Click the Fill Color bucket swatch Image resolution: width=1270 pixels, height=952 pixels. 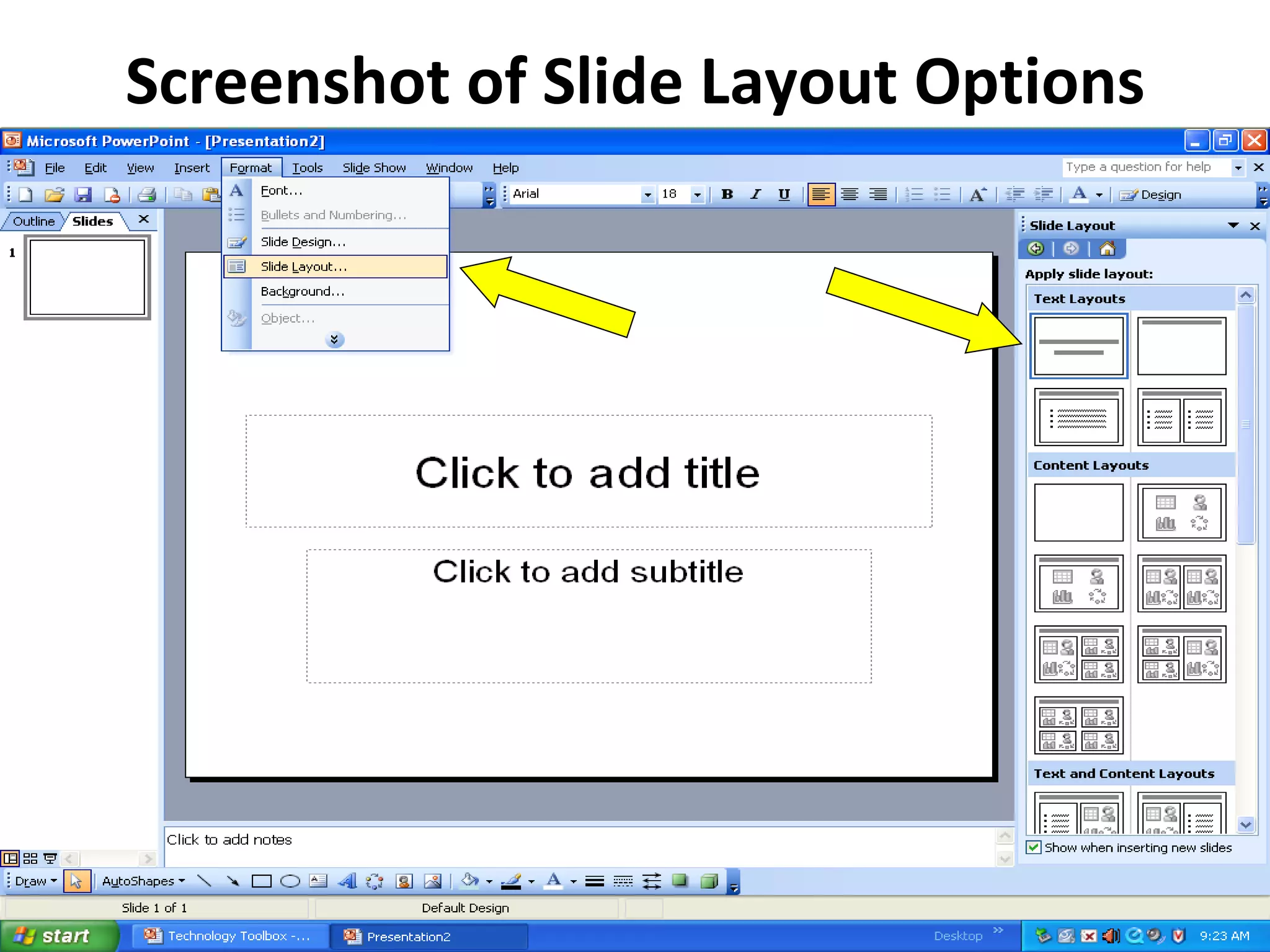click(x=471, y=881)
